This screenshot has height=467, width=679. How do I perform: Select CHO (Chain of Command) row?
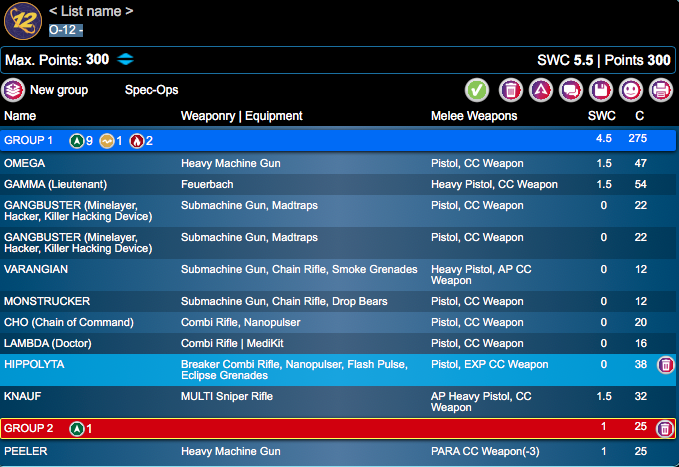click(x=338, y=322)
